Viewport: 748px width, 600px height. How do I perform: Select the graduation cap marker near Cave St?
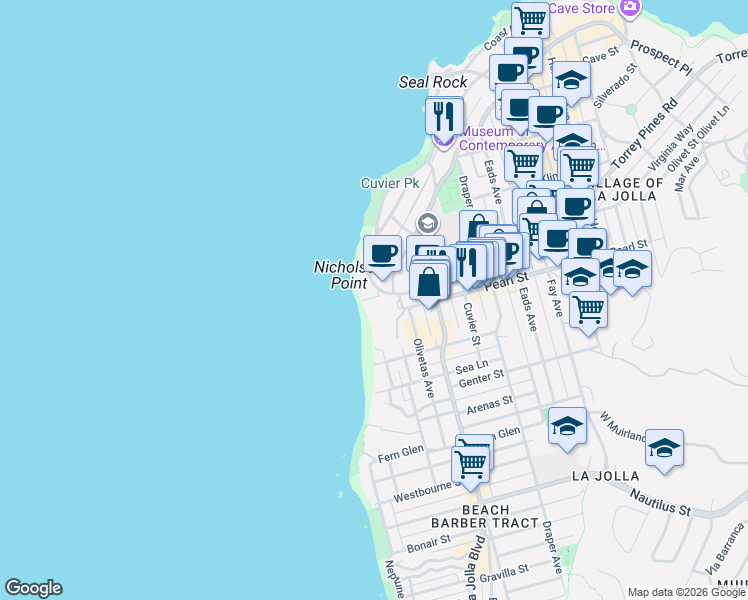(571, 82)
